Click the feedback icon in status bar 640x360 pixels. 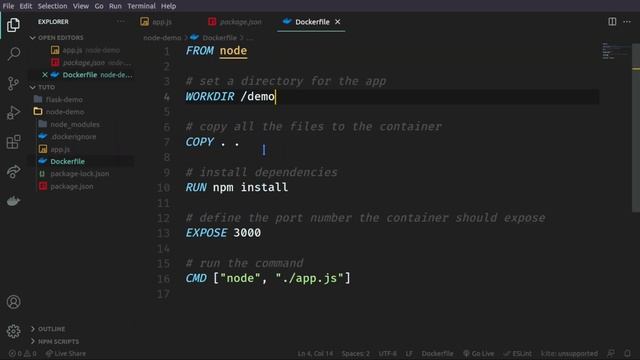[611, 353]
